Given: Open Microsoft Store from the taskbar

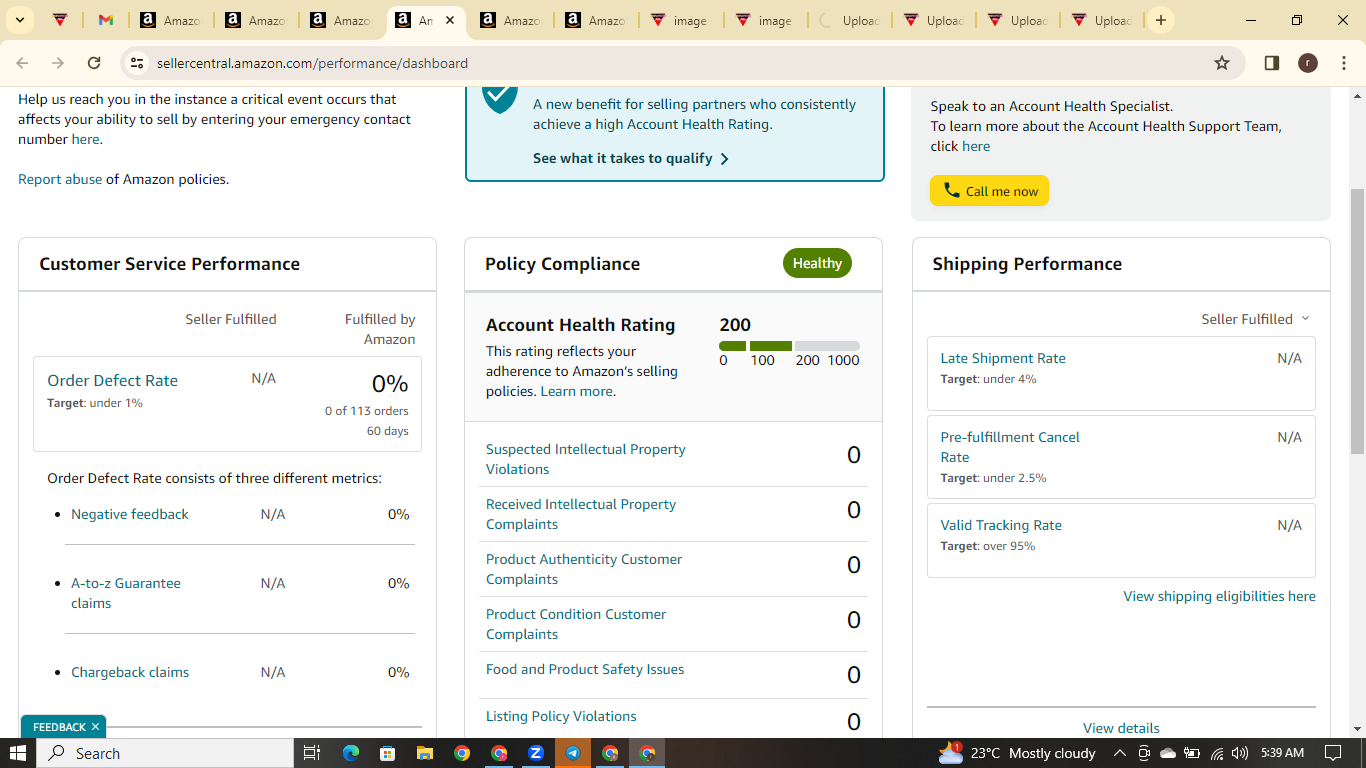Looking at the screenshot, I should click(x=387, y=753).
